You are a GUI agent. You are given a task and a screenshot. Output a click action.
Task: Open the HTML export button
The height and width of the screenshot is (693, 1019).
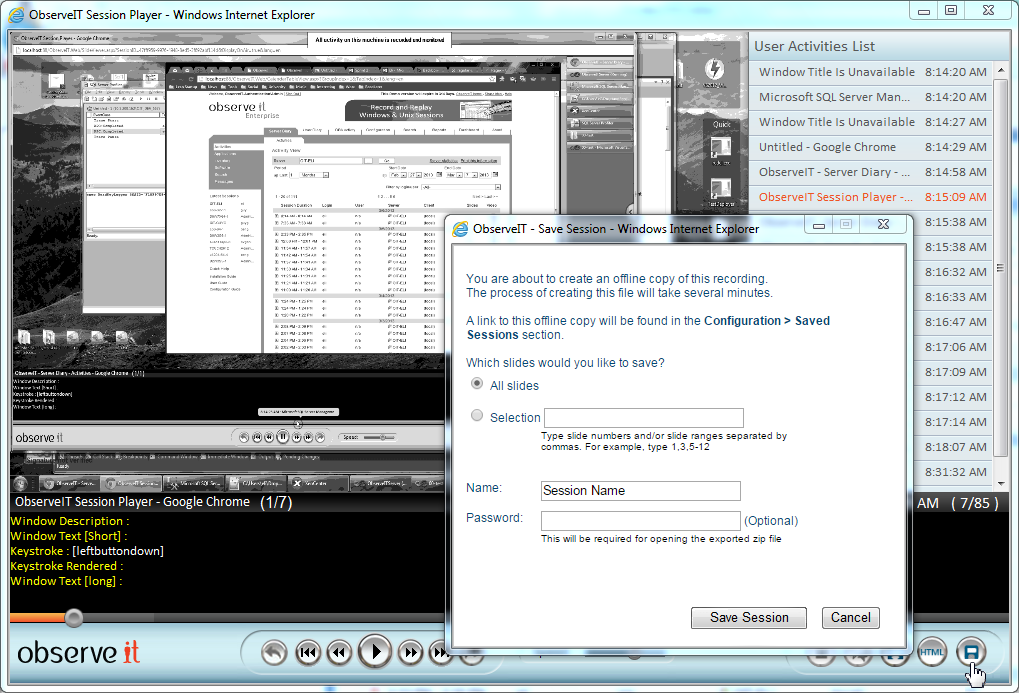pyautogui.click(x=932, y=652)
